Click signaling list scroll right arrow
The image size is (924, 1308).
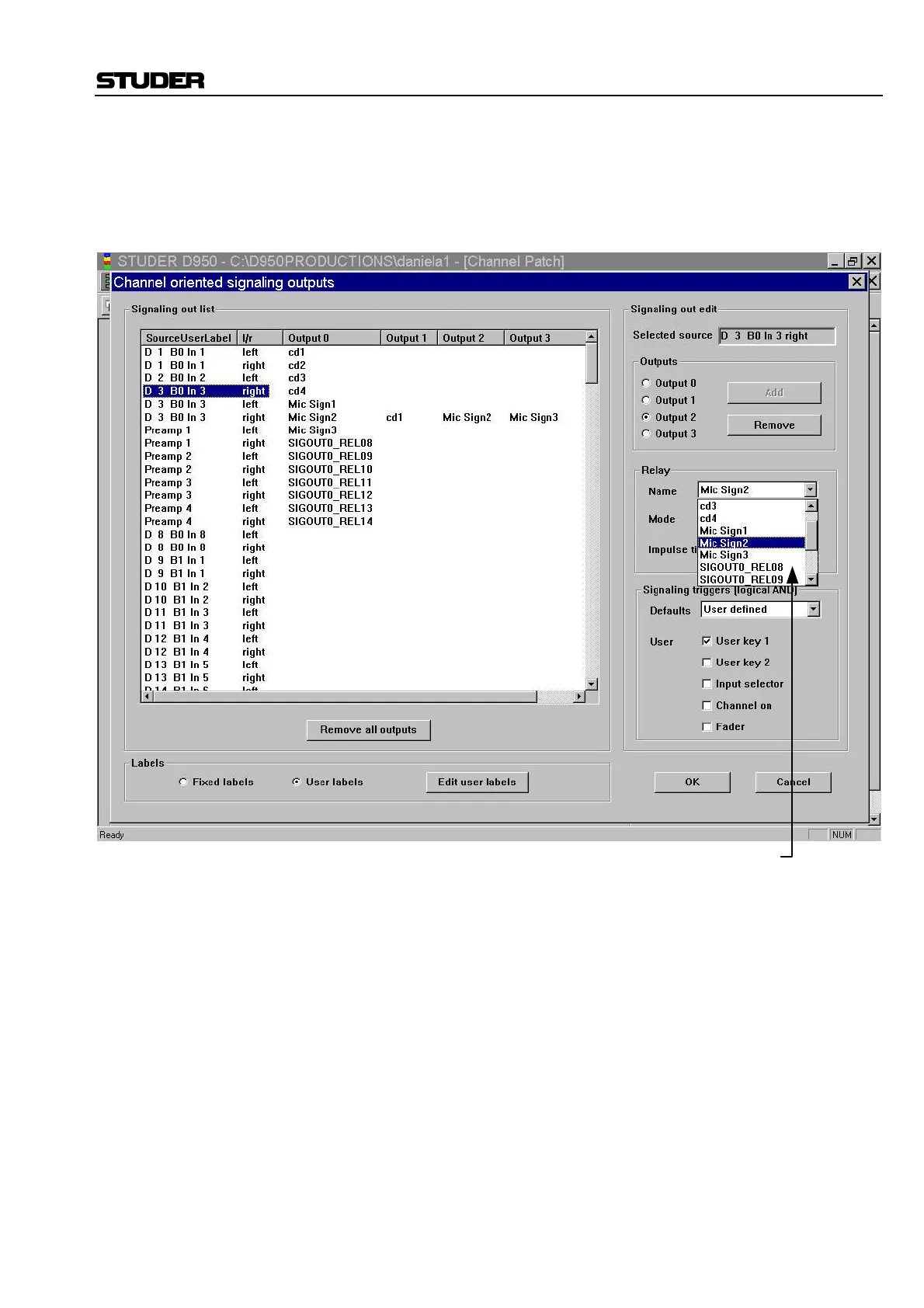pos(578,697)
